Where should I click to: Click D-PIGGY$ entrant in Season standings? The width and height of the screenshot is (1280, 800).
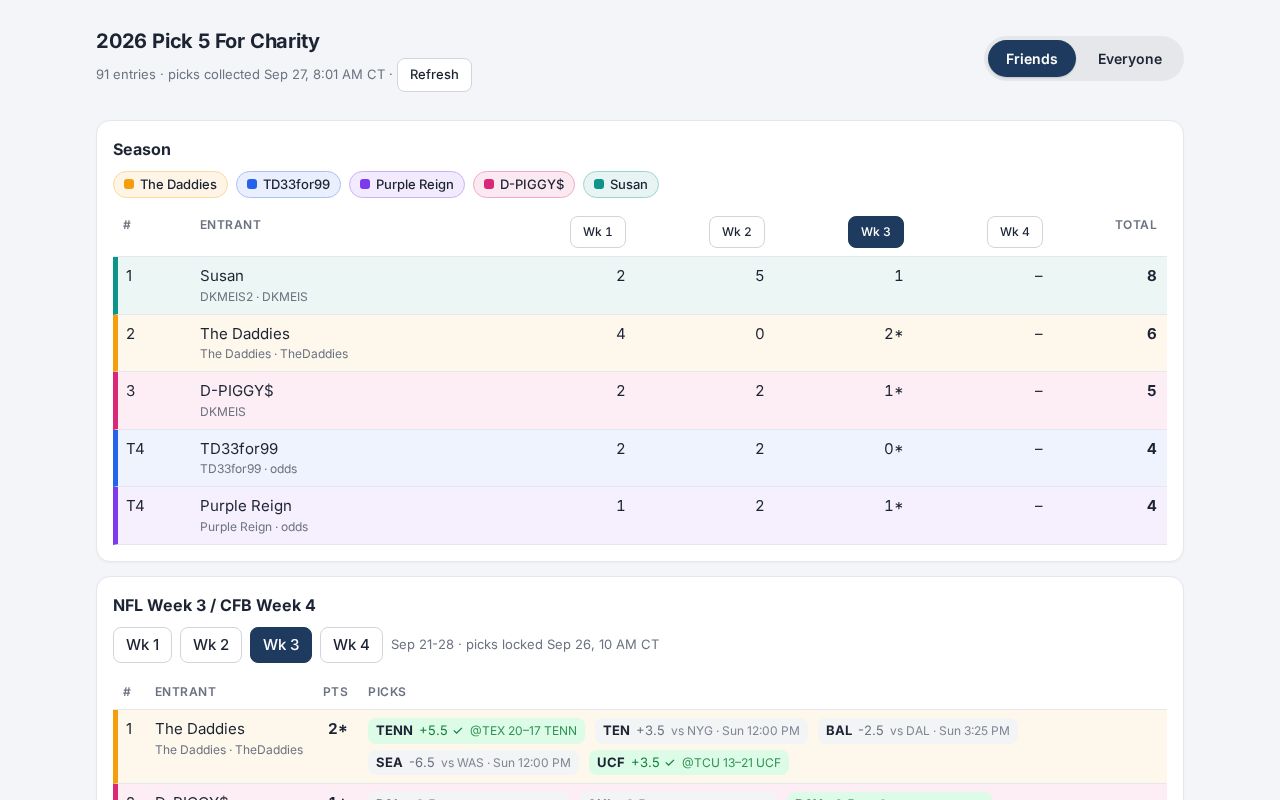pyautogui.click(x=237, y=391)
